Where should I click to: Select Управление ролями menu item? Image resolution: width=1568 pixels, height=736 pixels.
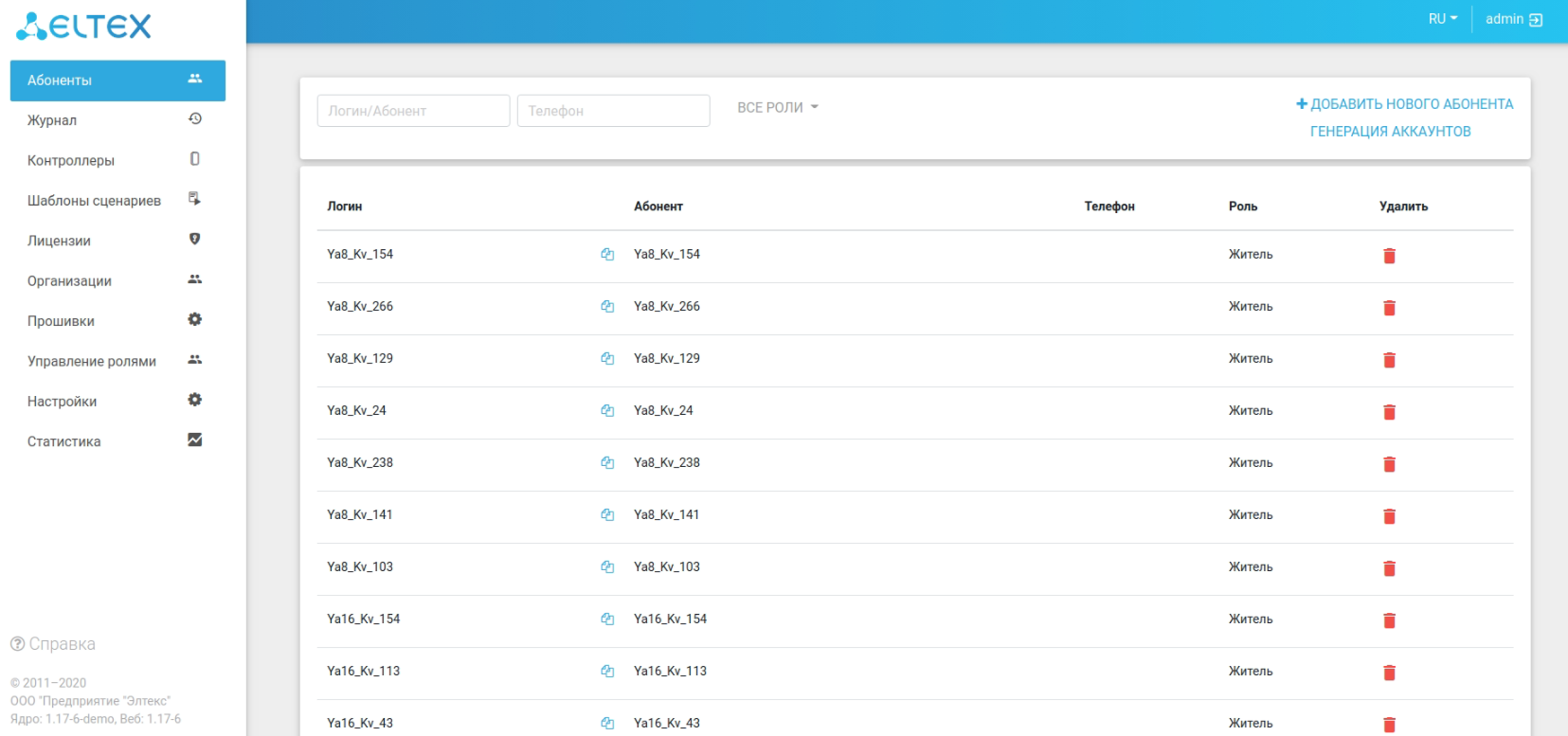pyautogui.click(x=117, y=361)
